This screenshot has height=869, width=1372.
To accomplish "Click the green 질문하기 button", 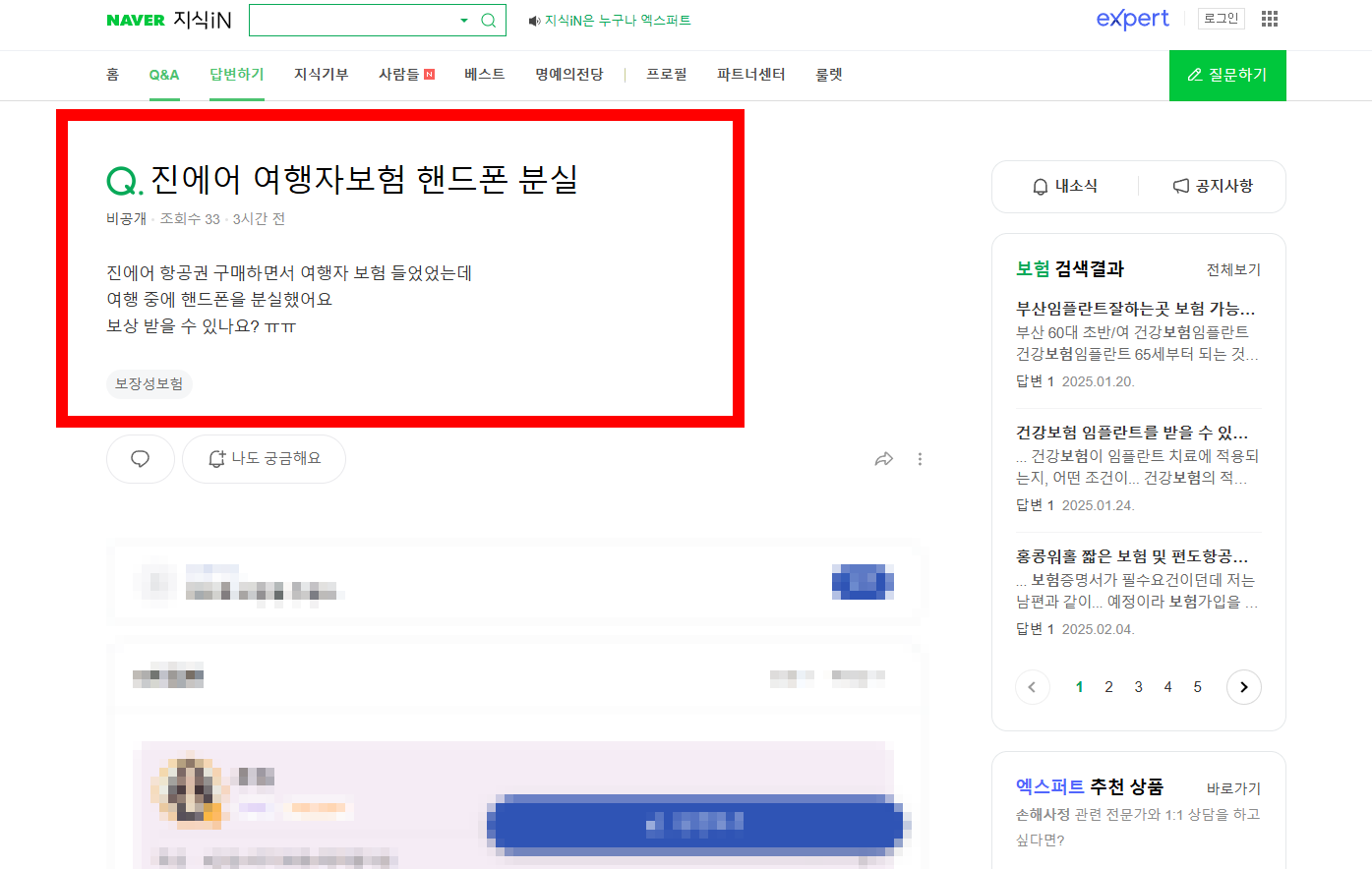I will 1227,76.
